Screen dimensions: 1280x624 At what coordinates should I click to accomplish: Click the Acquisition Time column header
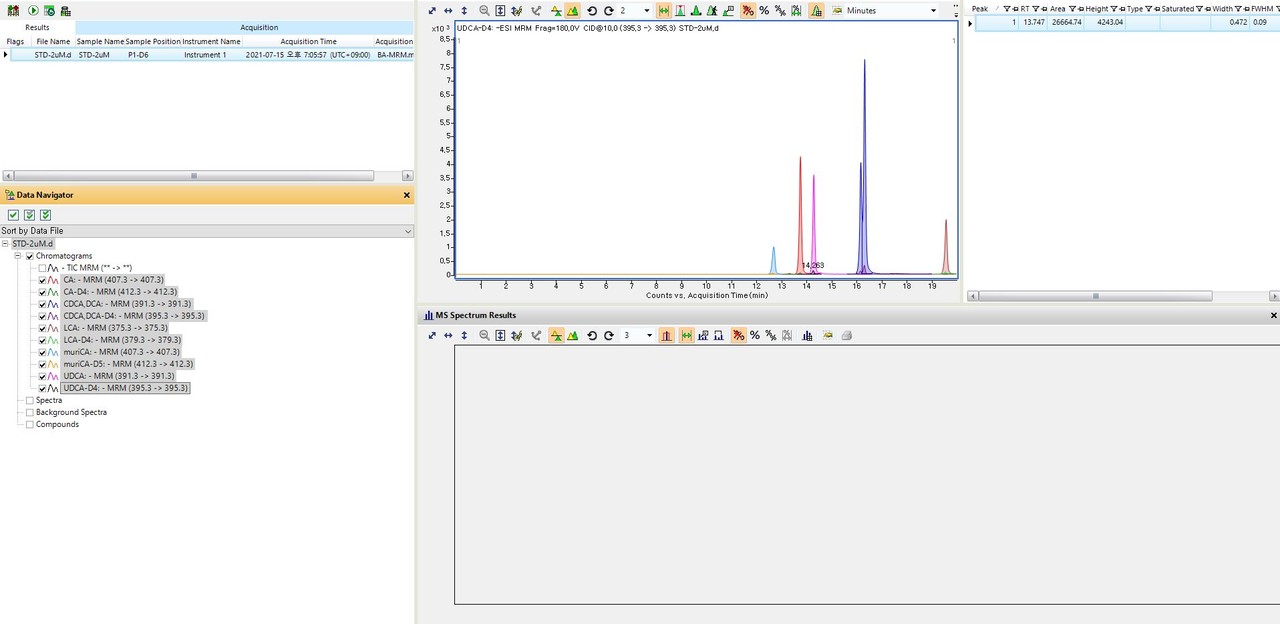coord(308,42)
